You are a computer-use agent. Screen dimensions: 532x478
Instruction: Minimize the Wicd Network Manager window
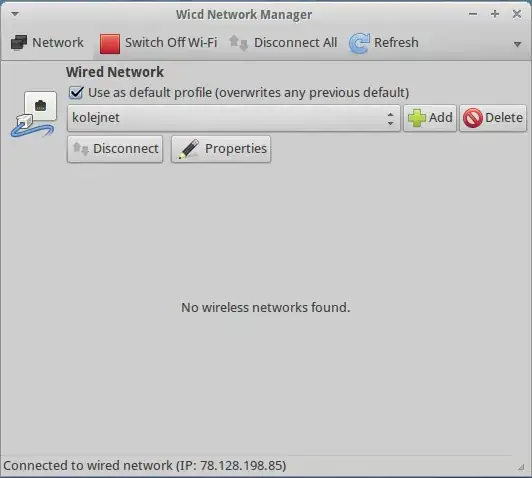(x=473, y=14)
